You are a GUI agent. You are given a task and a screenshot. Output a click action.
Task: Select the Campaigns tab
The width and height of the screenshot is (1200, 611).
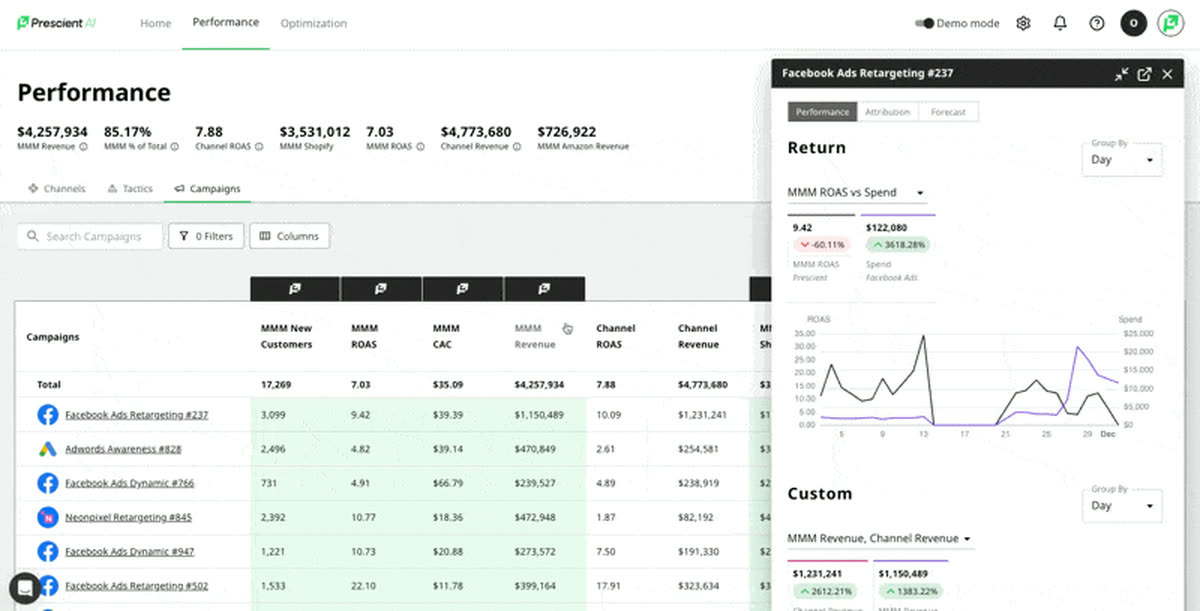point(207,188)
